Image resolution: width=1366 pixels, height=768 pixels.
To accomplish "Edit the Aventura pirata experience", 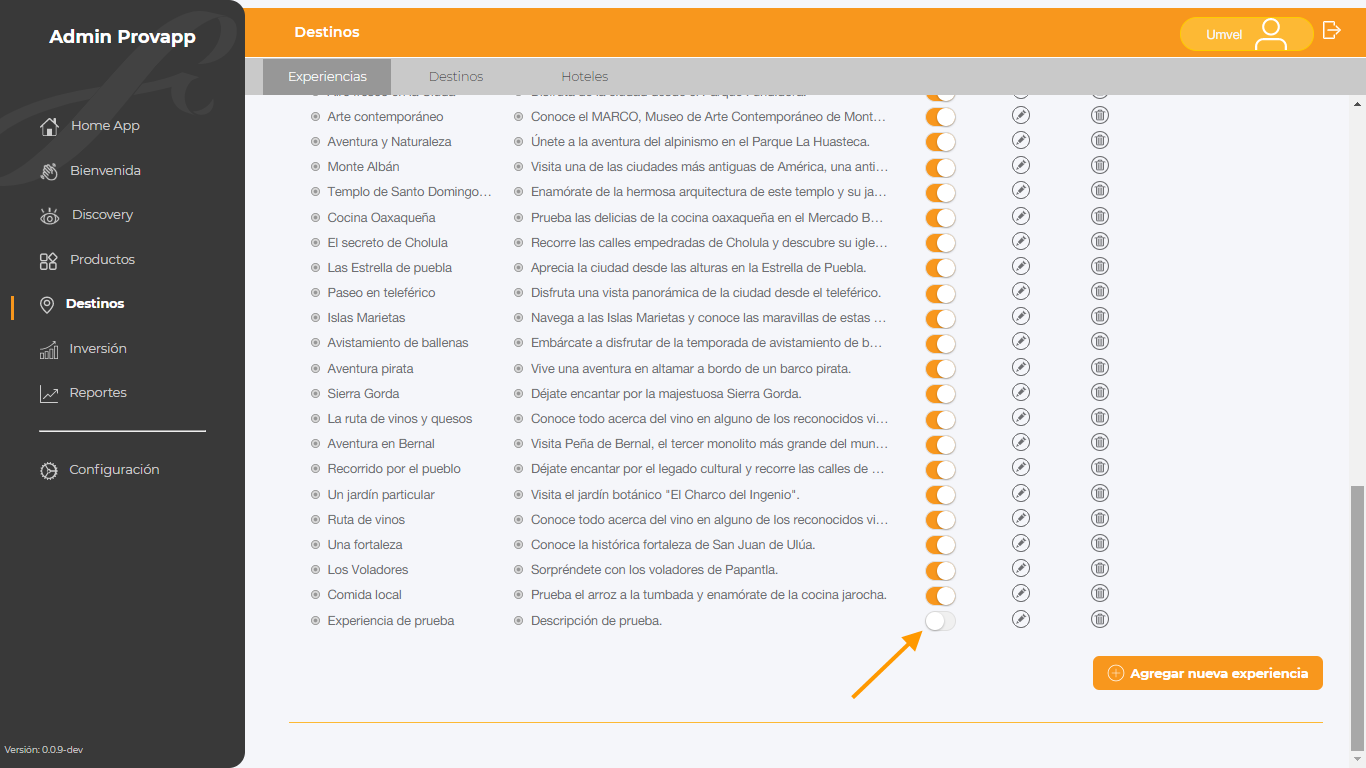I will coord(1020,367).
